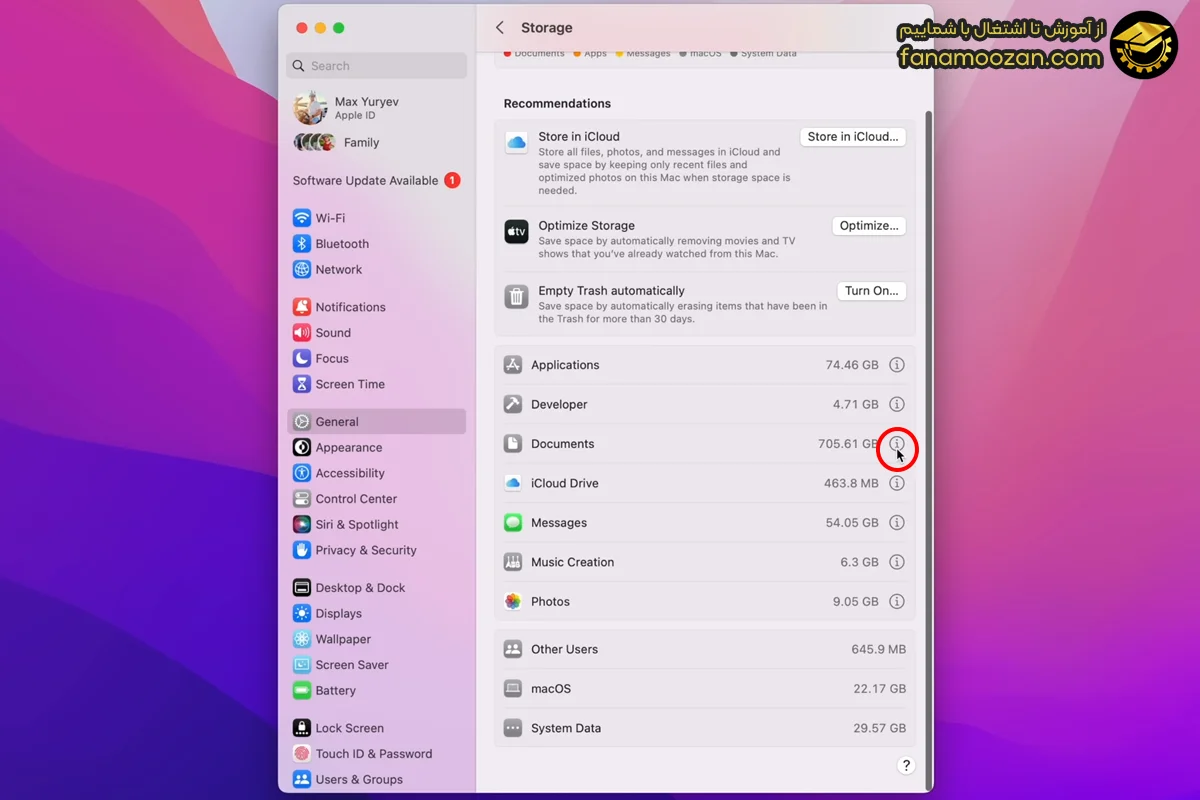Select the Messages row

click(704, 523)
